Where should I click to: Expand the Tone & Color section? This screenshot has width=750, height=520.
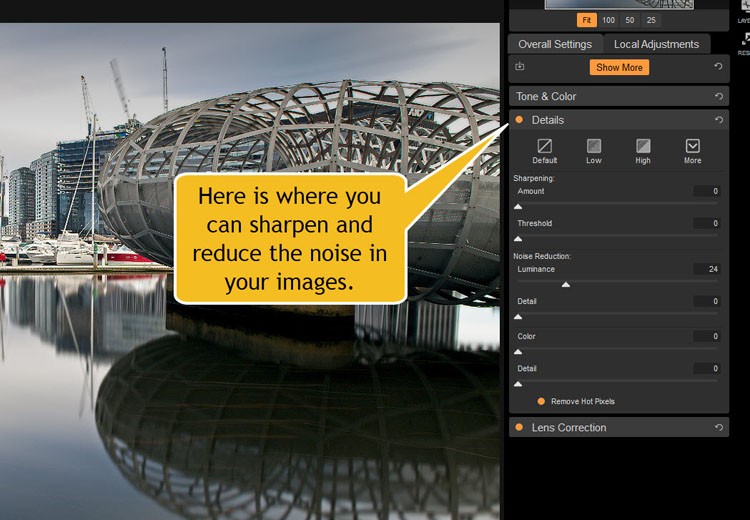click(x=619, y=96)
